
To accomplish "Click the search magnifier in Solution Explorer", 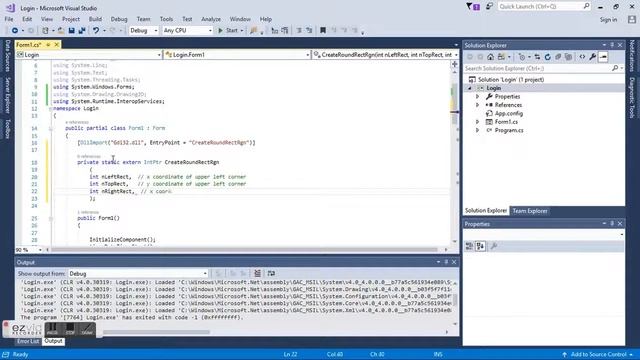I will [x=615, y=68].
